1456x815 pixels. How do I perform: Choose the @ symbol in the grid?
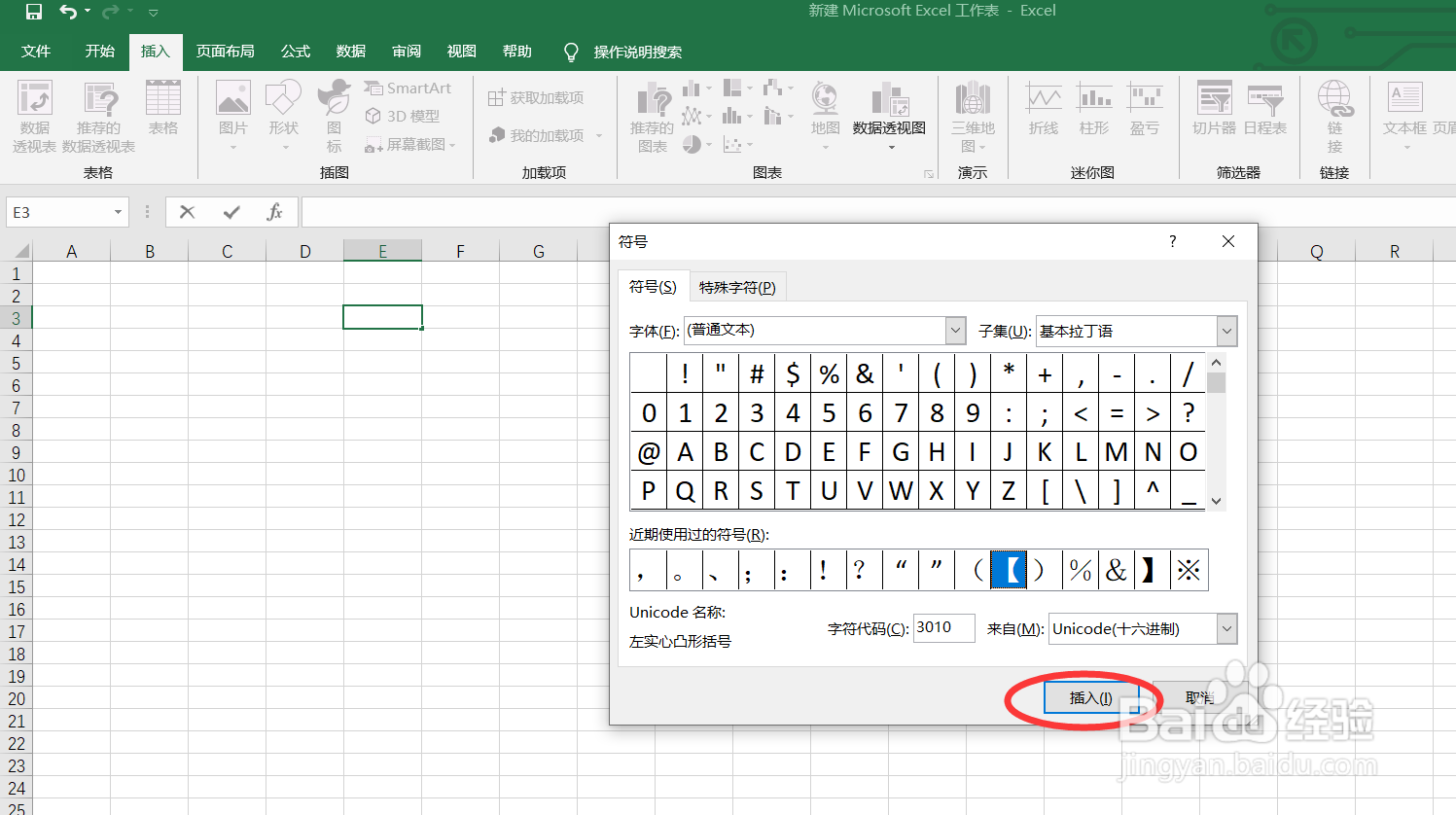click(x=649, y=452)
